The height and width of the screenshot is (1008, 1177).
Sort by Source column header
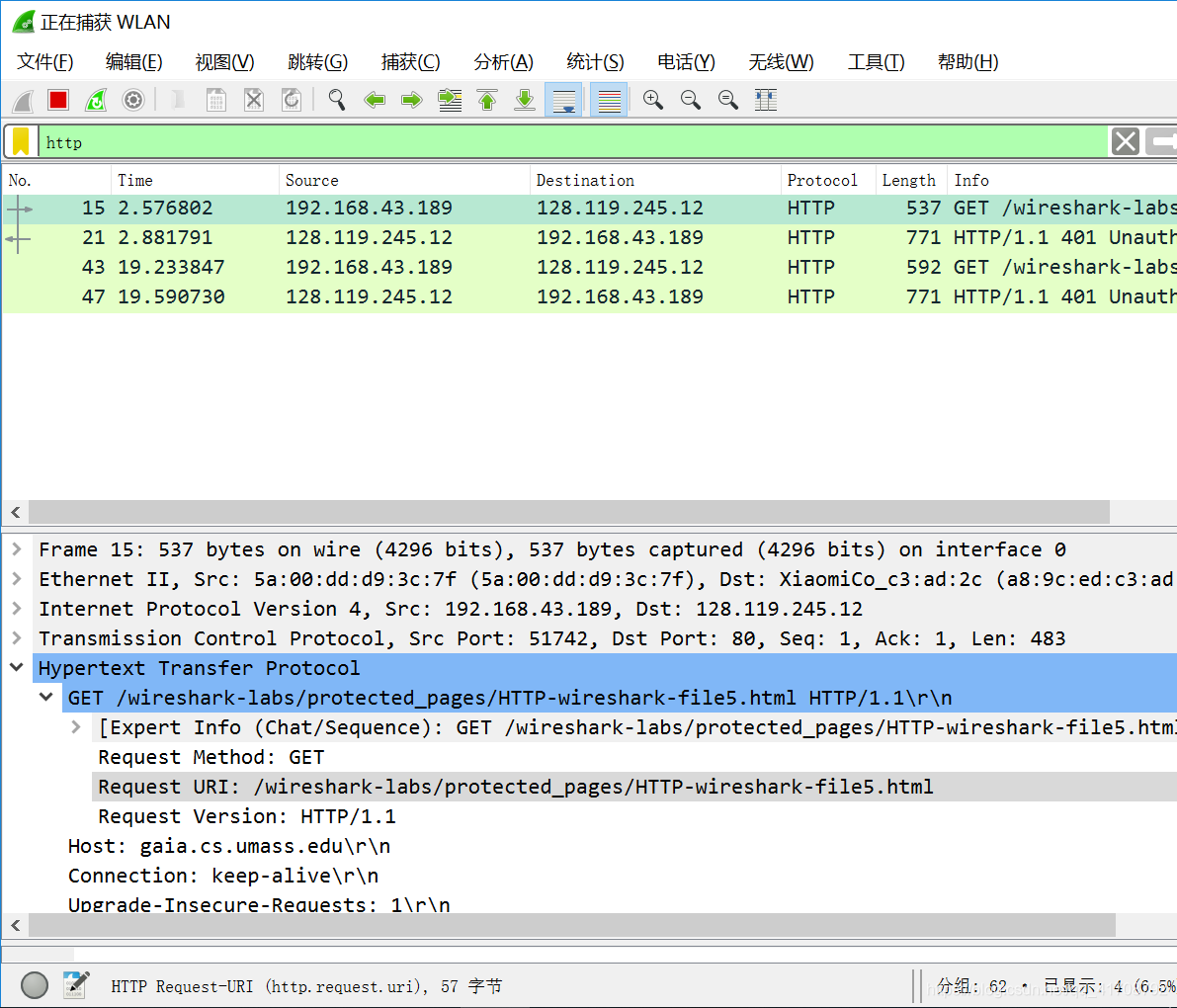point(404,180)
